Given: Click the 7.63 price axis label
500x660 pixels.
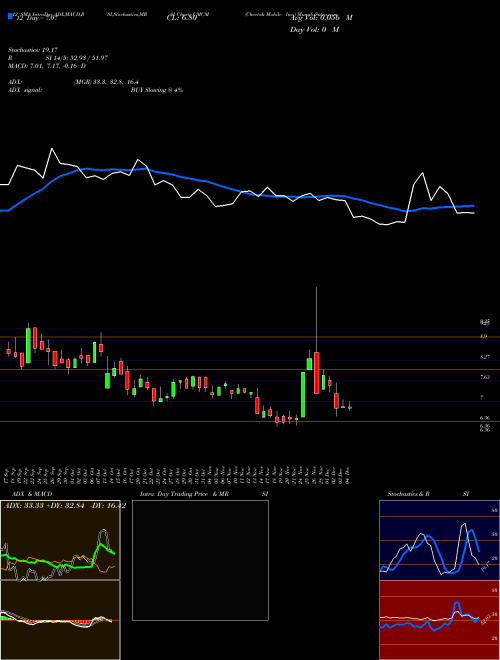Looking at the screenshot, I should [485, 377].
